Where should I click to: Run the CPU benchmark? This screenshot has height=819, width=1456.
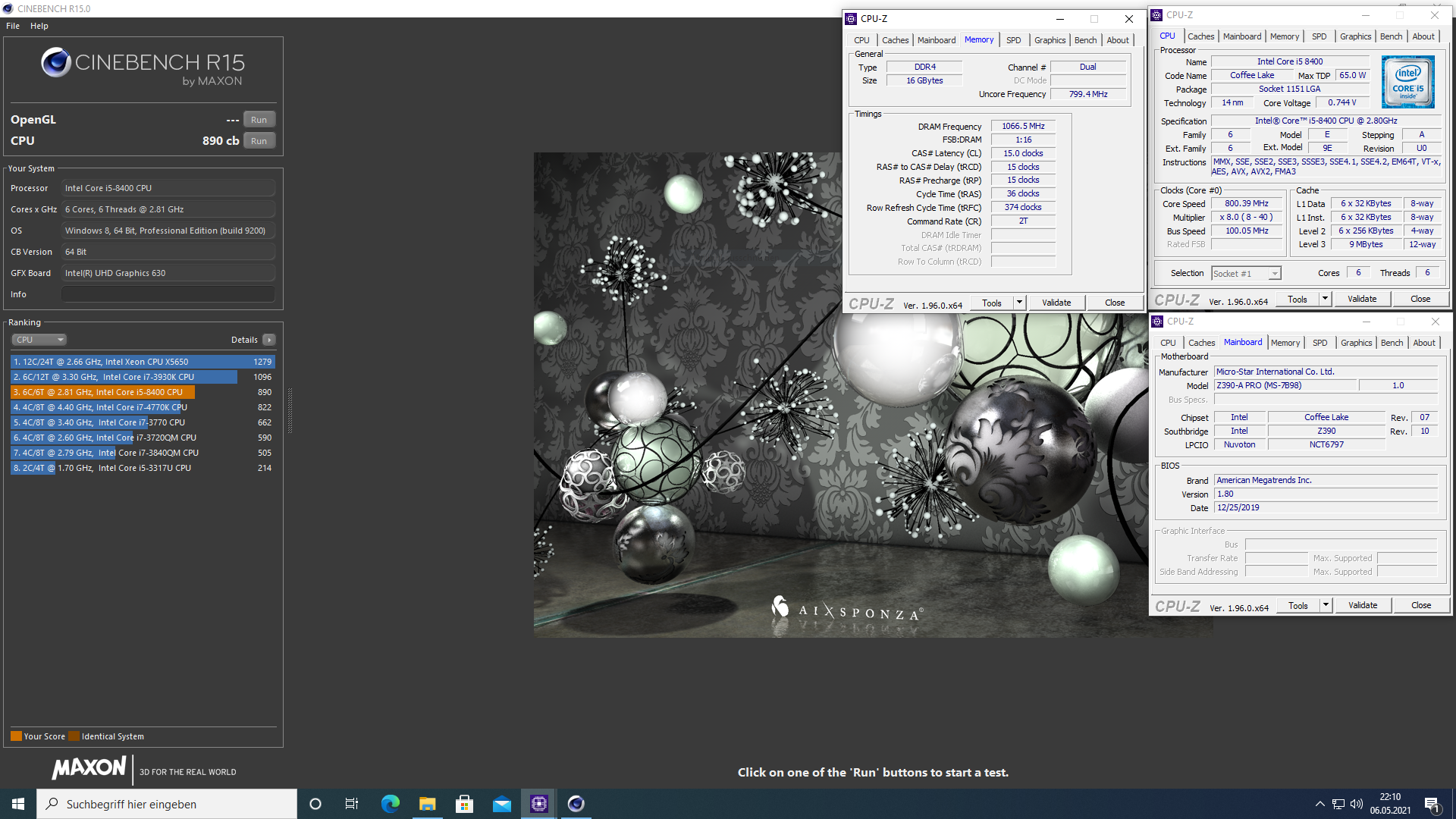click(259, 141)
